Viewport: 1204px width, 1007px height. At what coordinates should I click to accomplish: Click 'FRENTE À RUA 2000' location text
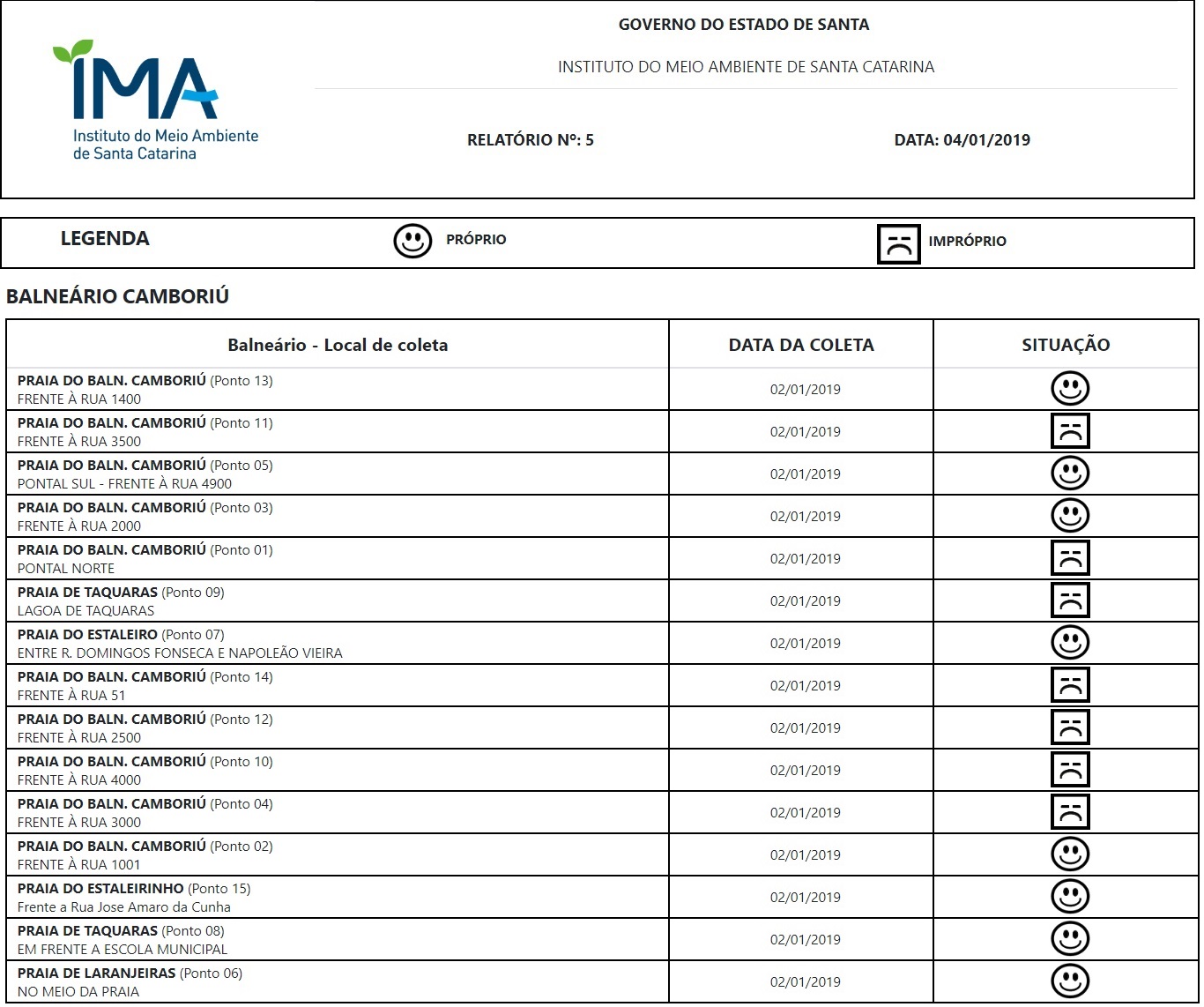[79, 526]
